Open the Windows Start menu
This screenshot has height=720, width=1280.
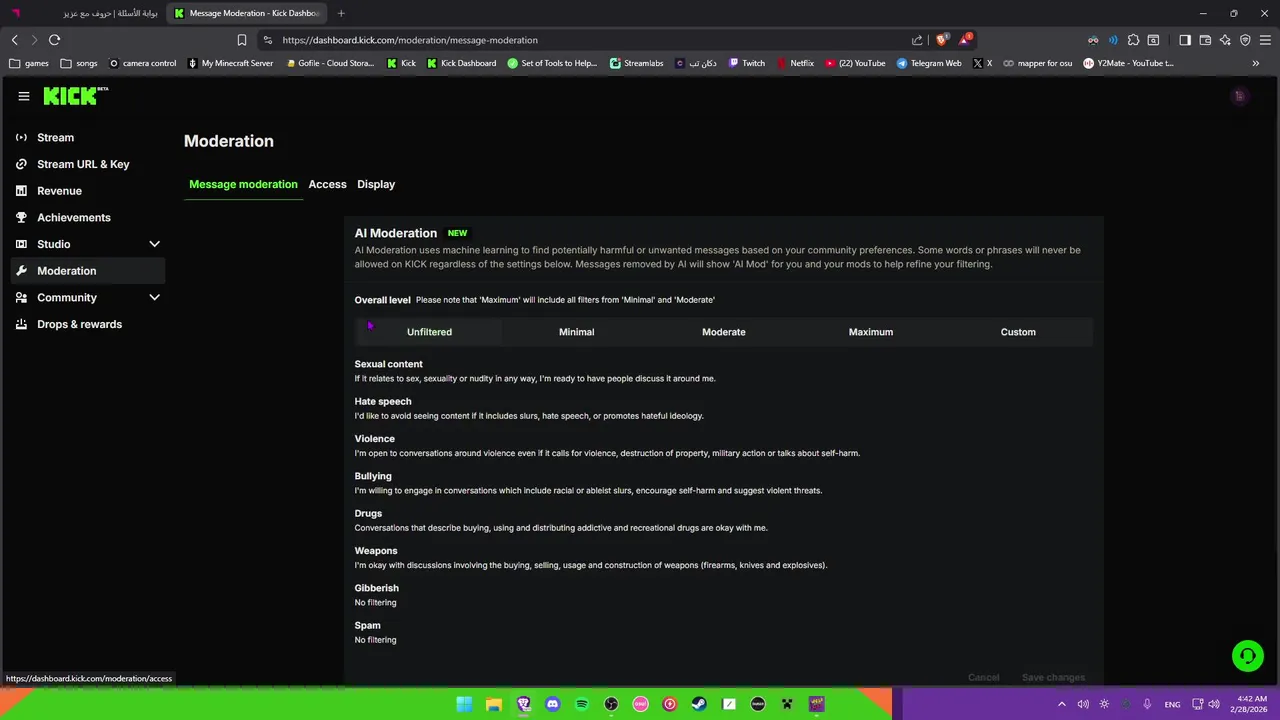point(464,704)
